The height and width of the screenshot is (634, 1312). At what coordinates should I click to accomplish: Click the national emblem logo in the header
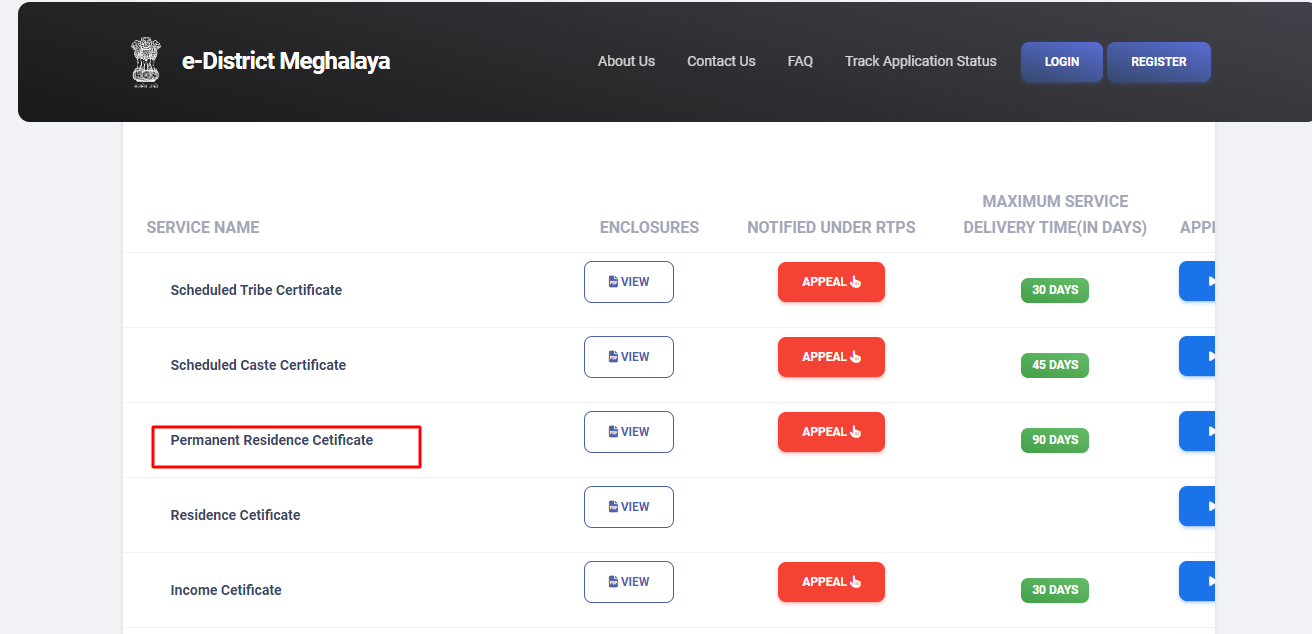[x=146, y=61]
